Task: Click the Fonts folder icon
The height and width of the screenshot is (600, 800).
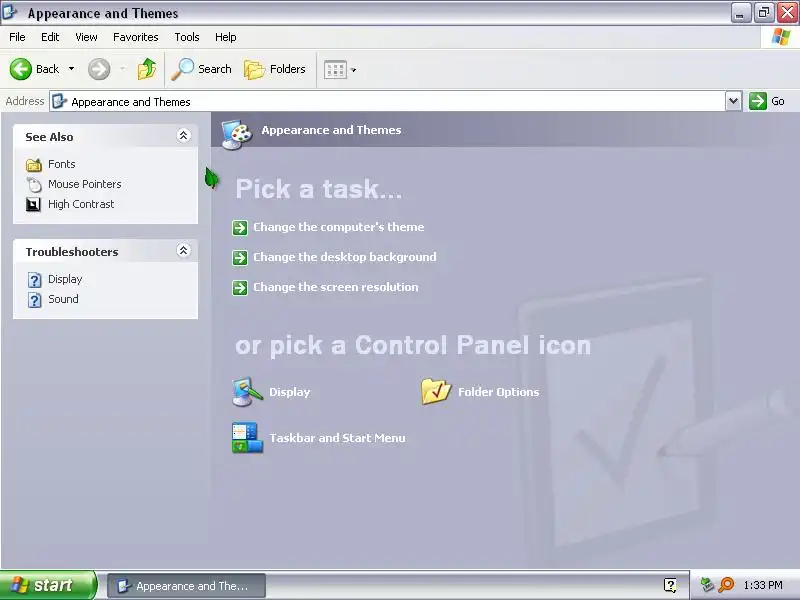Action: coord(34,164)
